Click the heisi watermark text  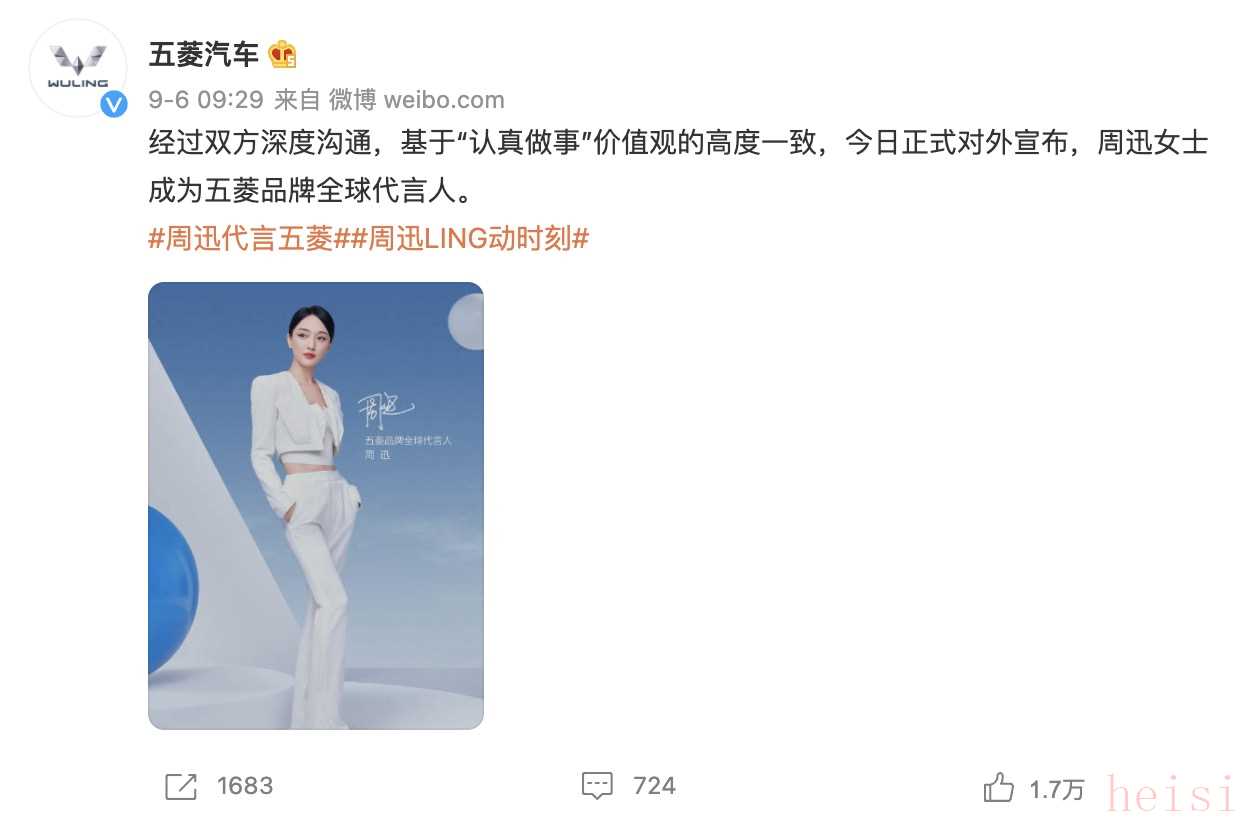[x=1172, y=794]
